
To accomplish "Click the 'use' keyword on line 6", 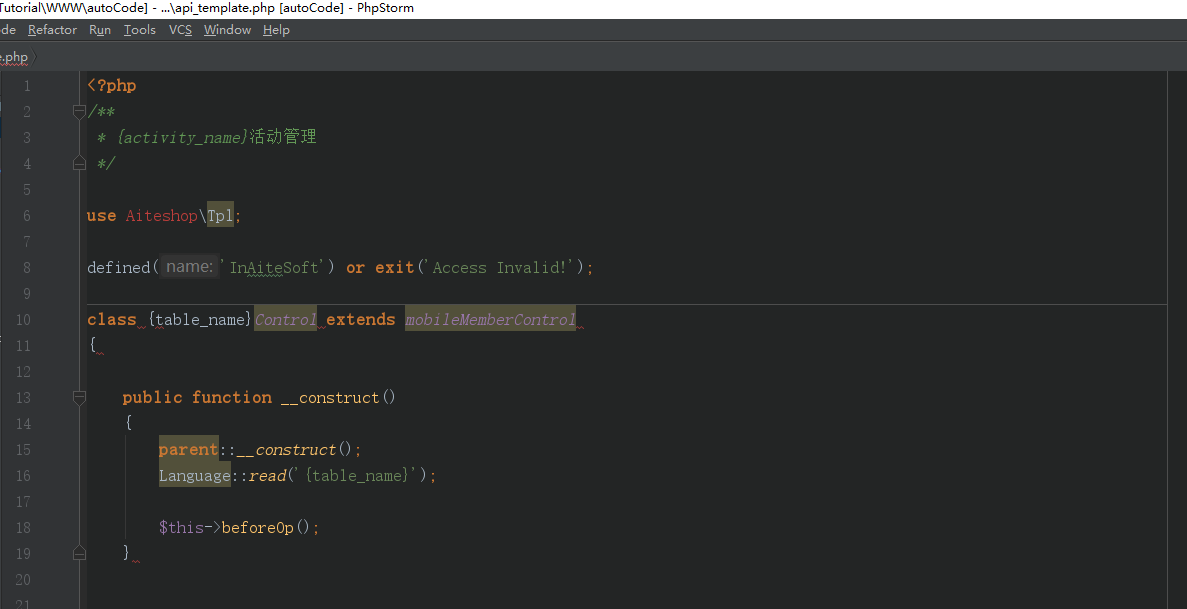I will pos(101,216).
